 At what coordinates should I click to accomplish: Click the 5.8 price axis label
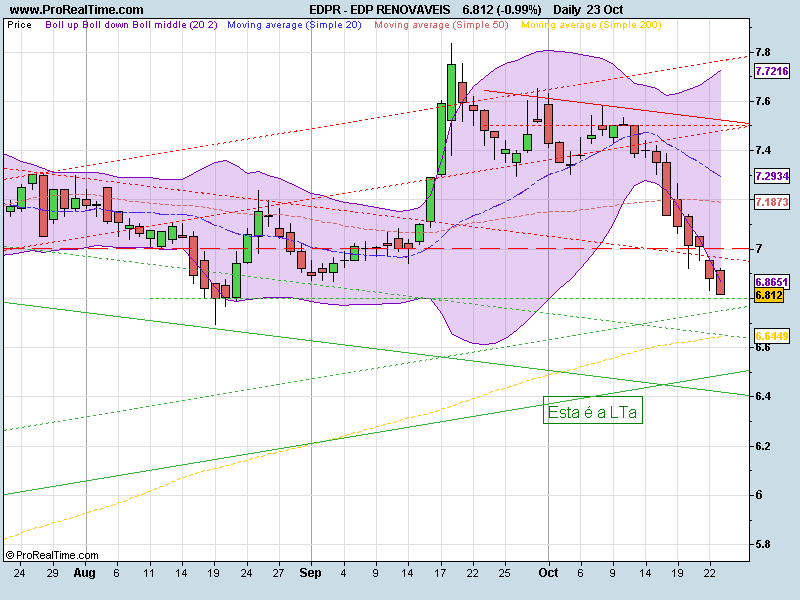(763, 544)
